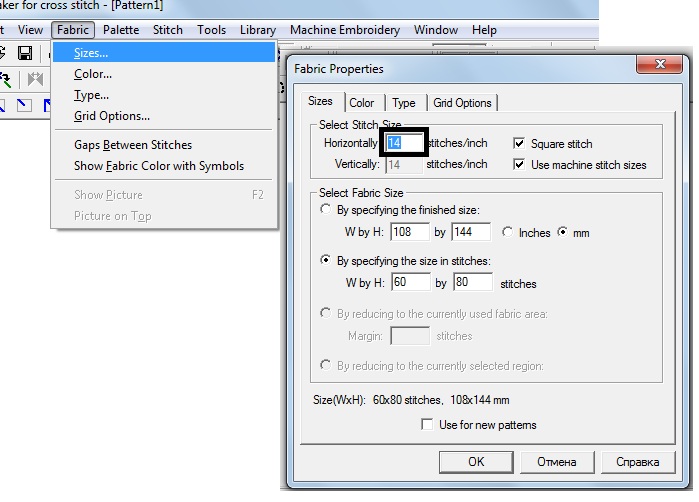Choose the mm unit radio button
699x502 pixels.
click(x=563, y=232)
